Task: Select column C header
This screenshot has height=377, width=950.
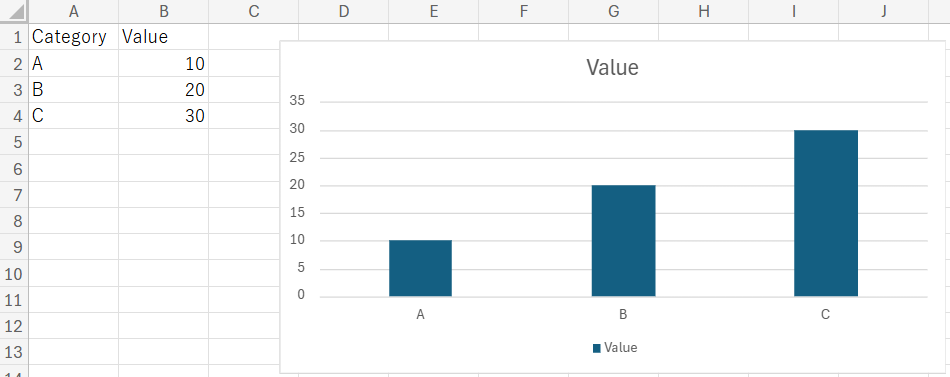Action: pyautogui.click(x=253, y=12)
